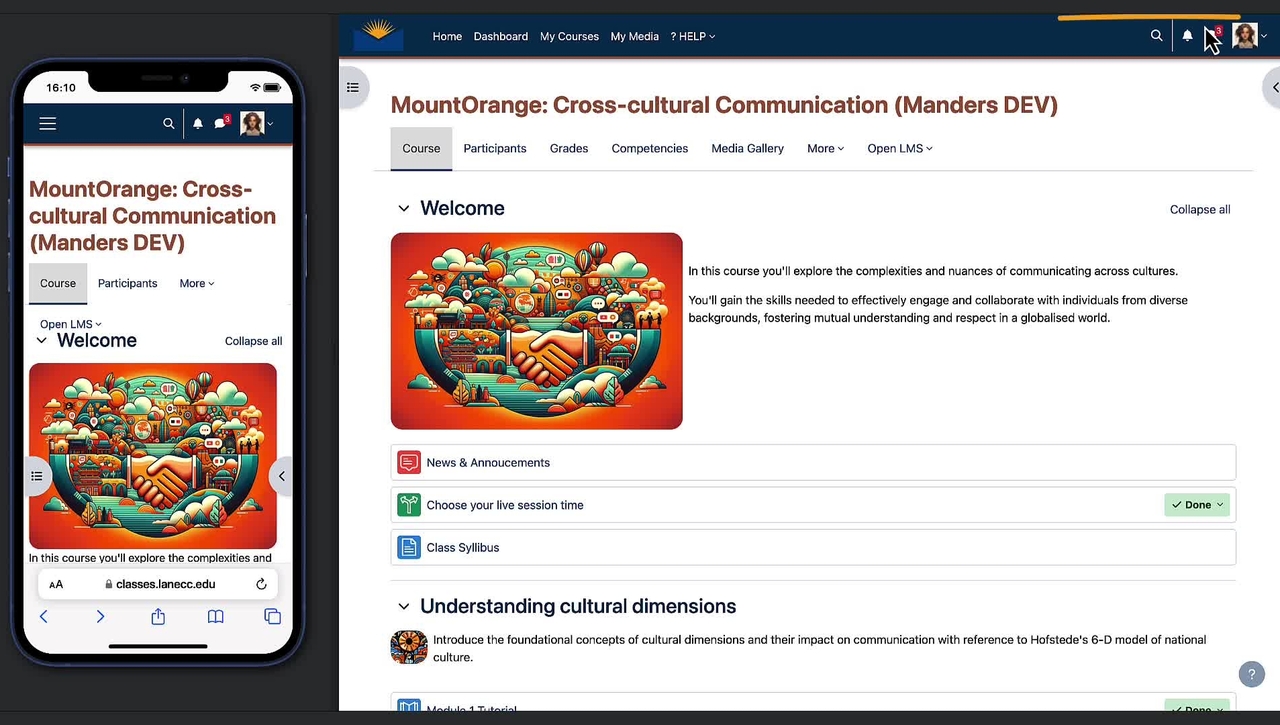This screenshot has width=1280, height=725.
Task: Tap notifications bell in phone header
Action: pos(198,124)
